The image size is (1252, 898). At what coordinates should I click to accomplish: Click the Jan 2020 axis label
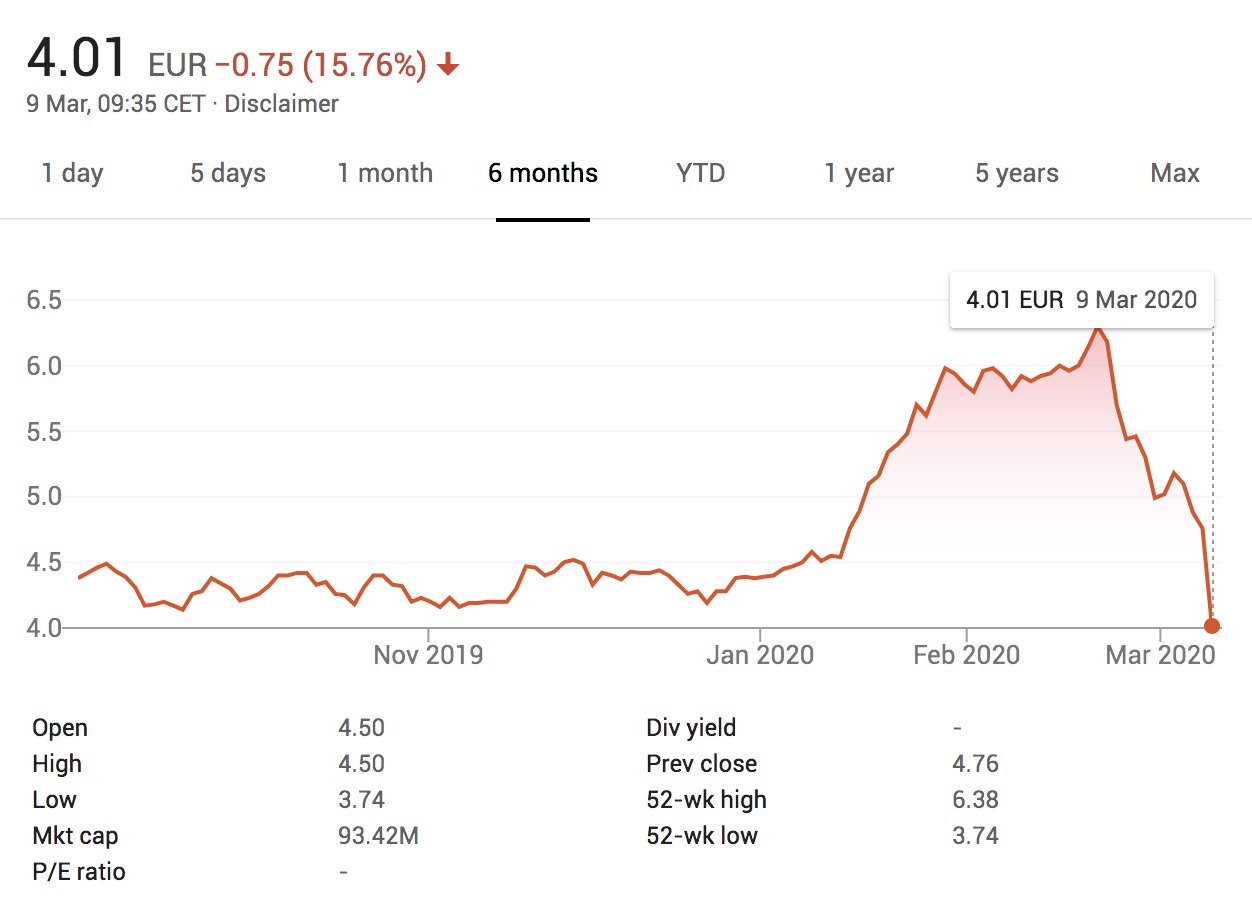point(760,655)
